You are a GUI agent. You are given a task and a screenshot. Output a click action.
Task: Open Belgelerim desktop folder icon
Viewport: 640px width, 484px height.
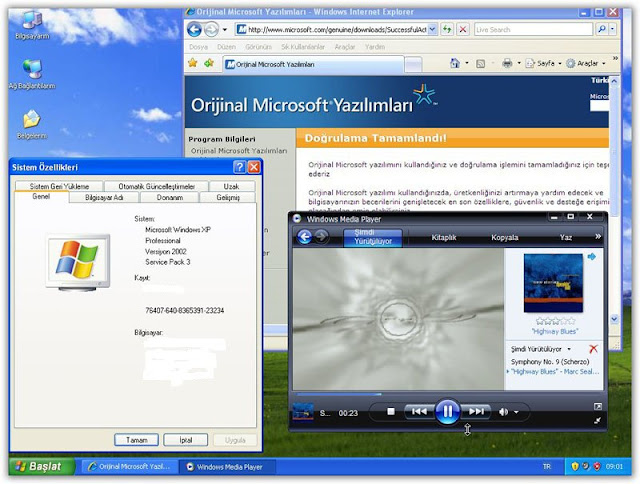pyautogui.click(x=32, y=124)
